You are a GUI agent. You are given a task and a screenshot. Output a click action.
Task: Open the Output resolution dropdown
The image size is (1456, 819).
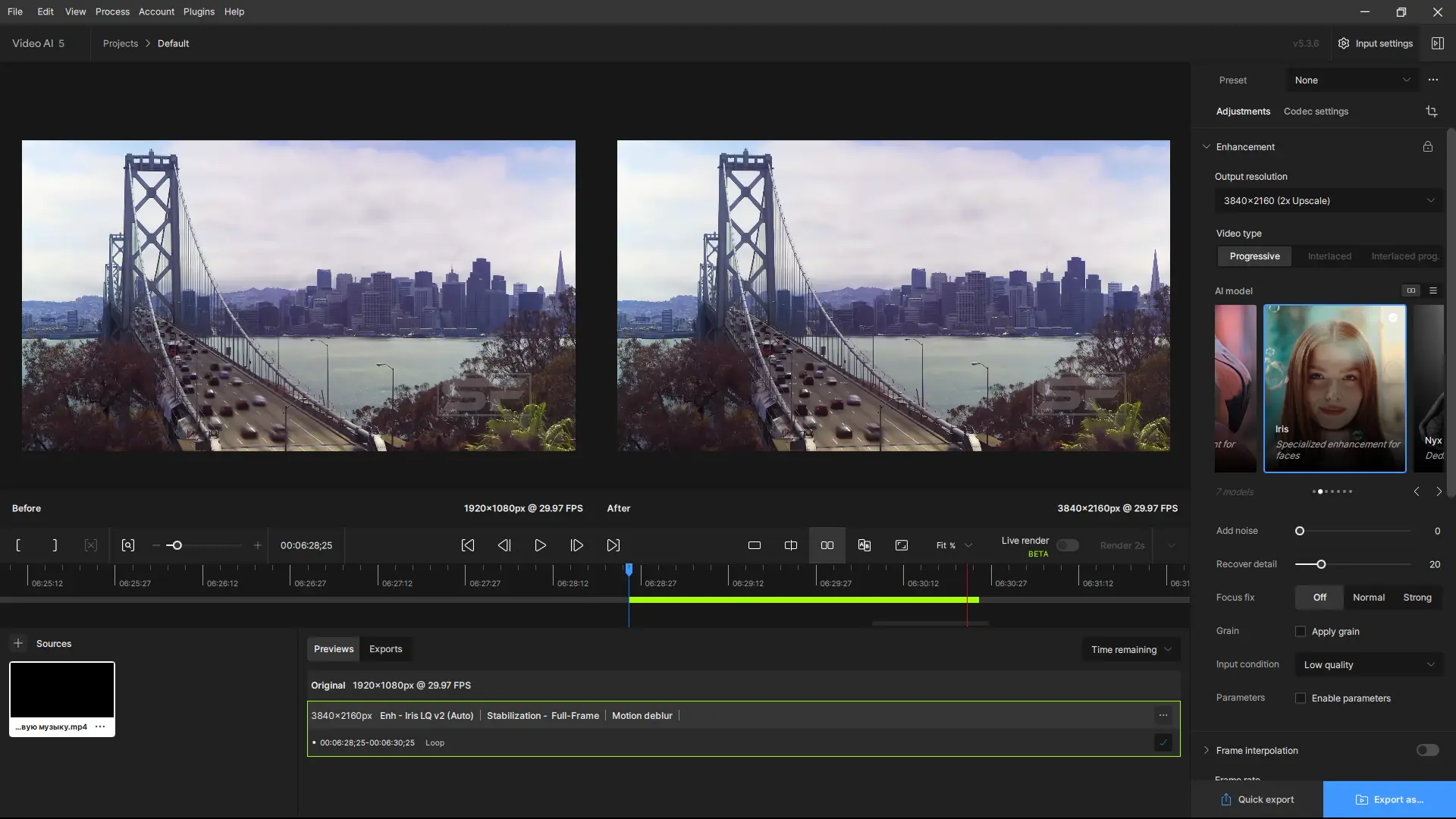pos(1329,201)
